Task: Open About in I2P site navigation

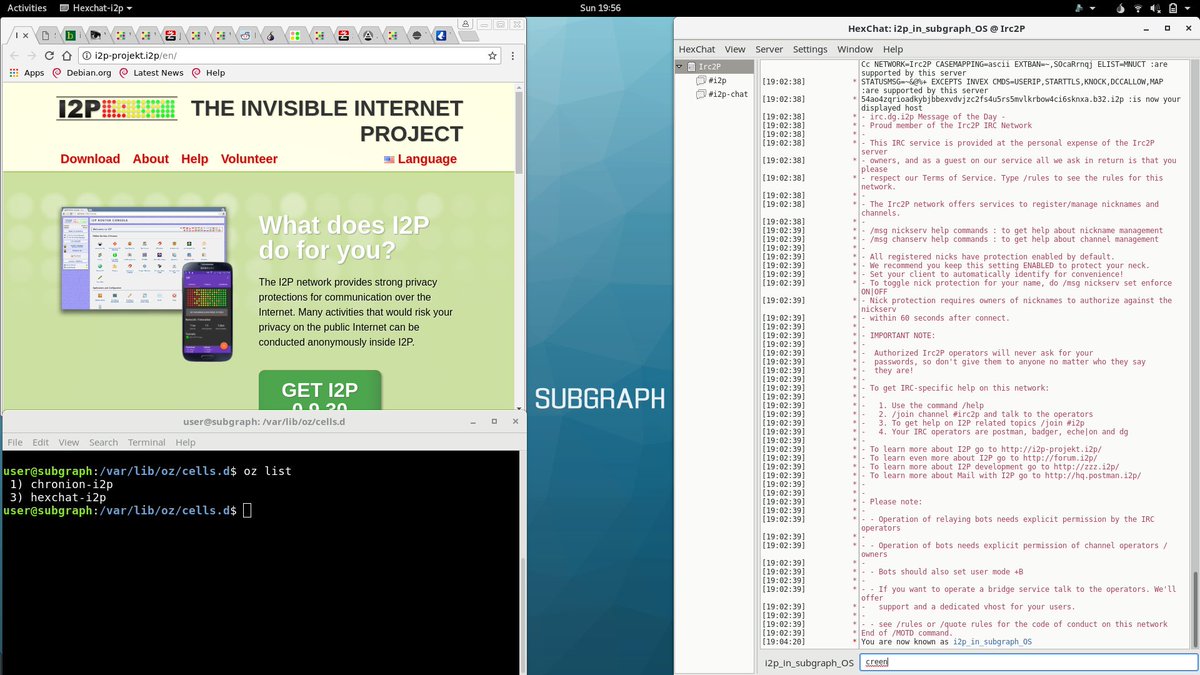Action: (151, 159)
